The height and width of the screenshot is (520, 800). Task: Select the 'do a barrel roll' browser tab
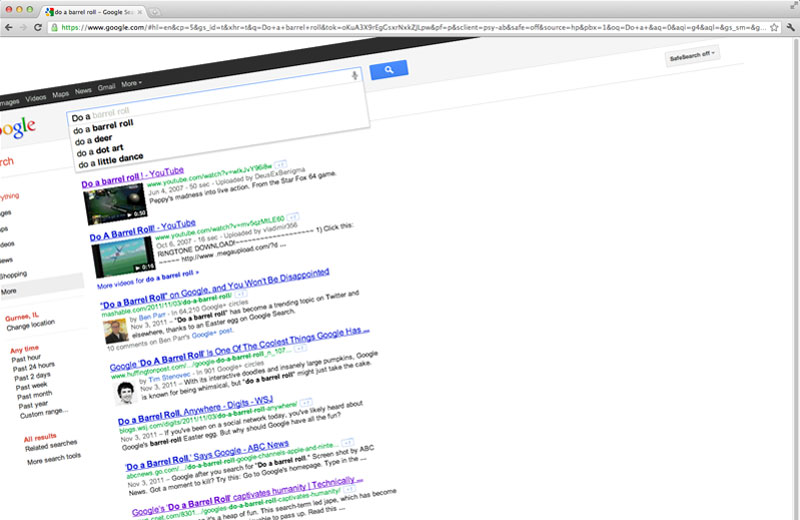[x=93, y=12]
